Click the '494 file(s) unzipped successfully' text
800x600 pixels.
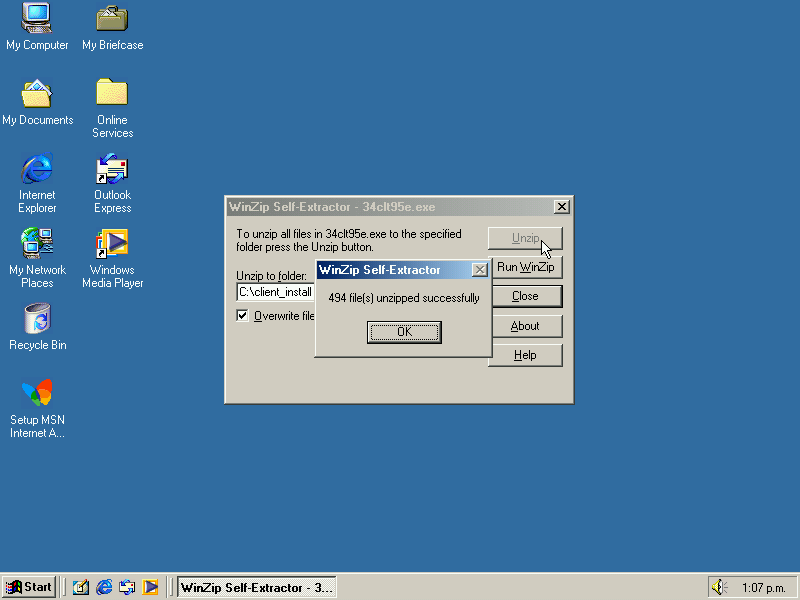[x=404, y=298]
